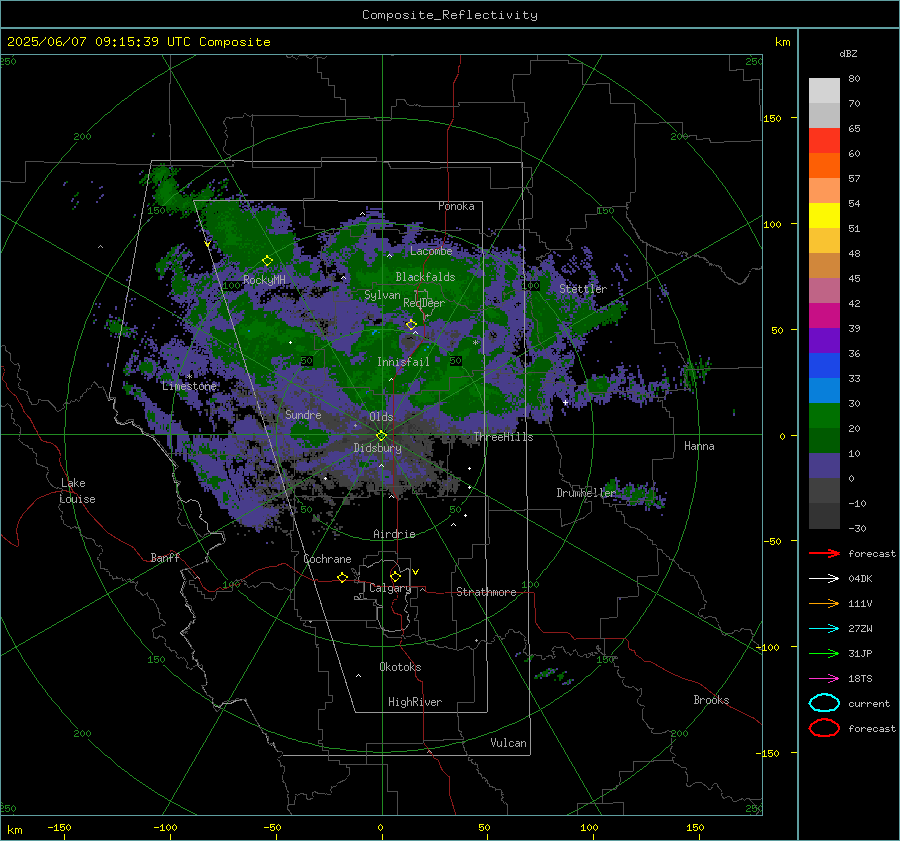Click the Calgary city label
Viewport: 900px width, 841px height.
[390, 588]
